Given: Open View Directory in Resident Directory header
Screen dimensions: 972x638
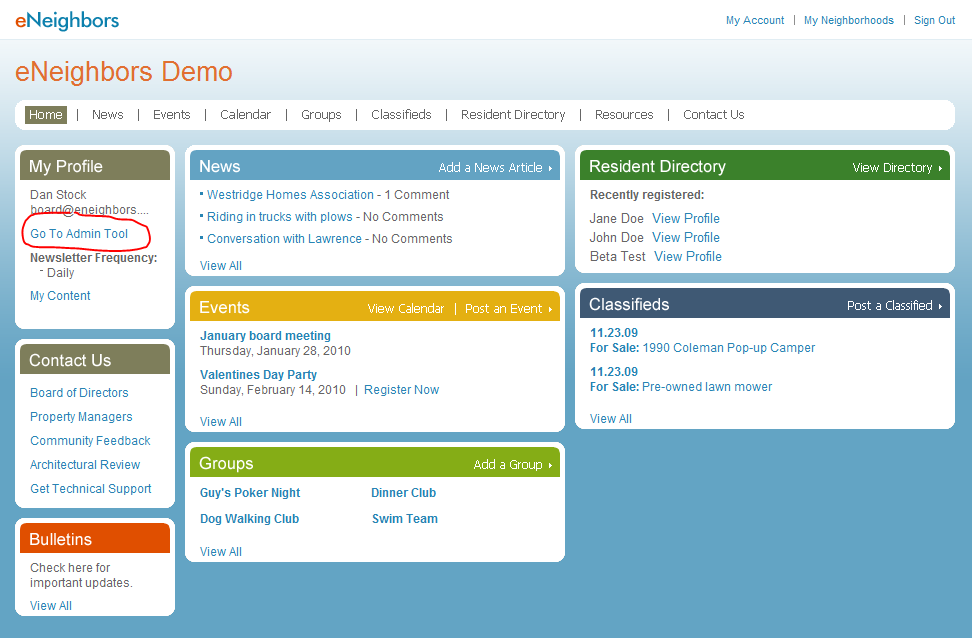Looking at the screenshot, I should [x=896, y=168].
